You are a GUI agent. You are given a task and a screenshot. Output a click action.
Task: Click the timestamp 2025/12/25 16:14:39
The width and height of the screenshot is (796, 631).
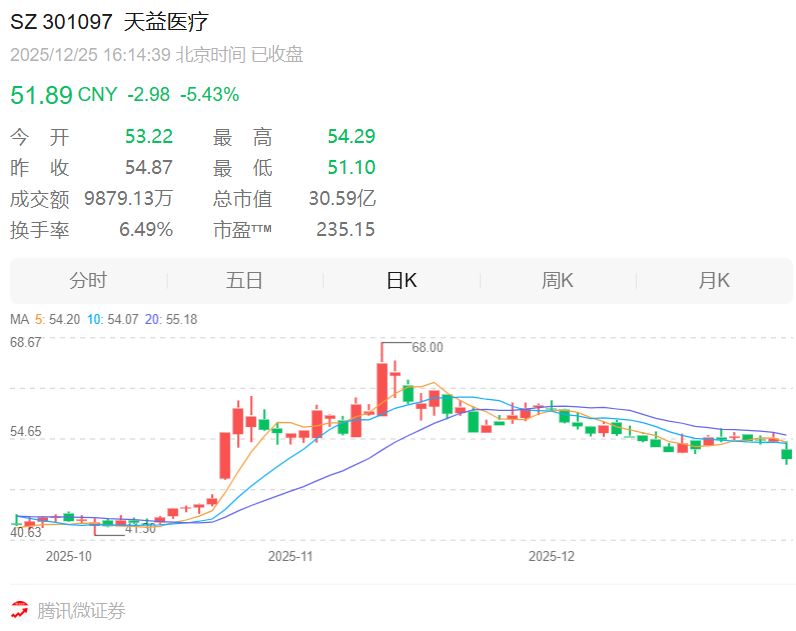90,55
